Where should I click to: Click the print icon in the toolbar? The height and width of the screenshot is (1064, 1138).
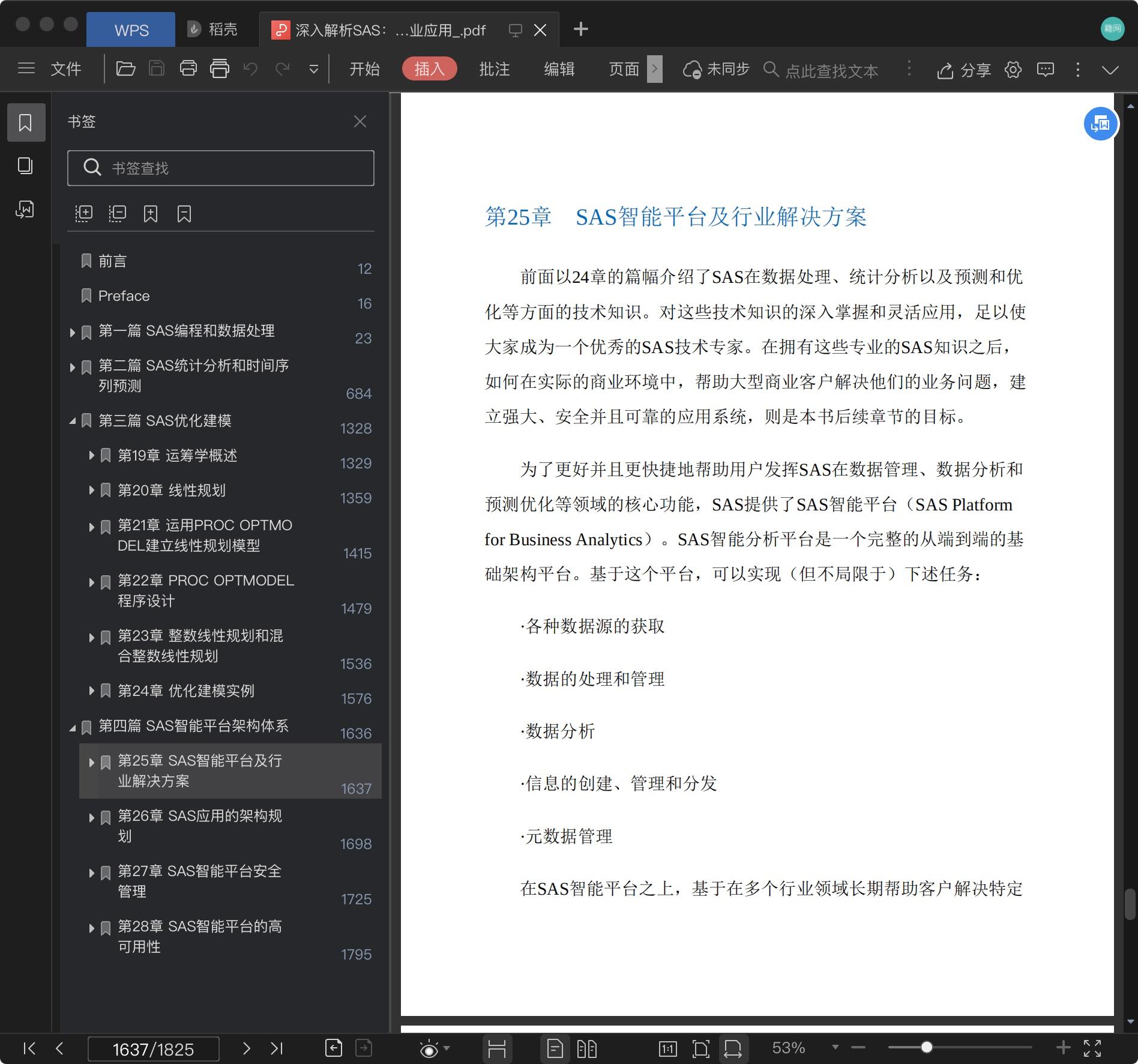[x=188, y=68]
